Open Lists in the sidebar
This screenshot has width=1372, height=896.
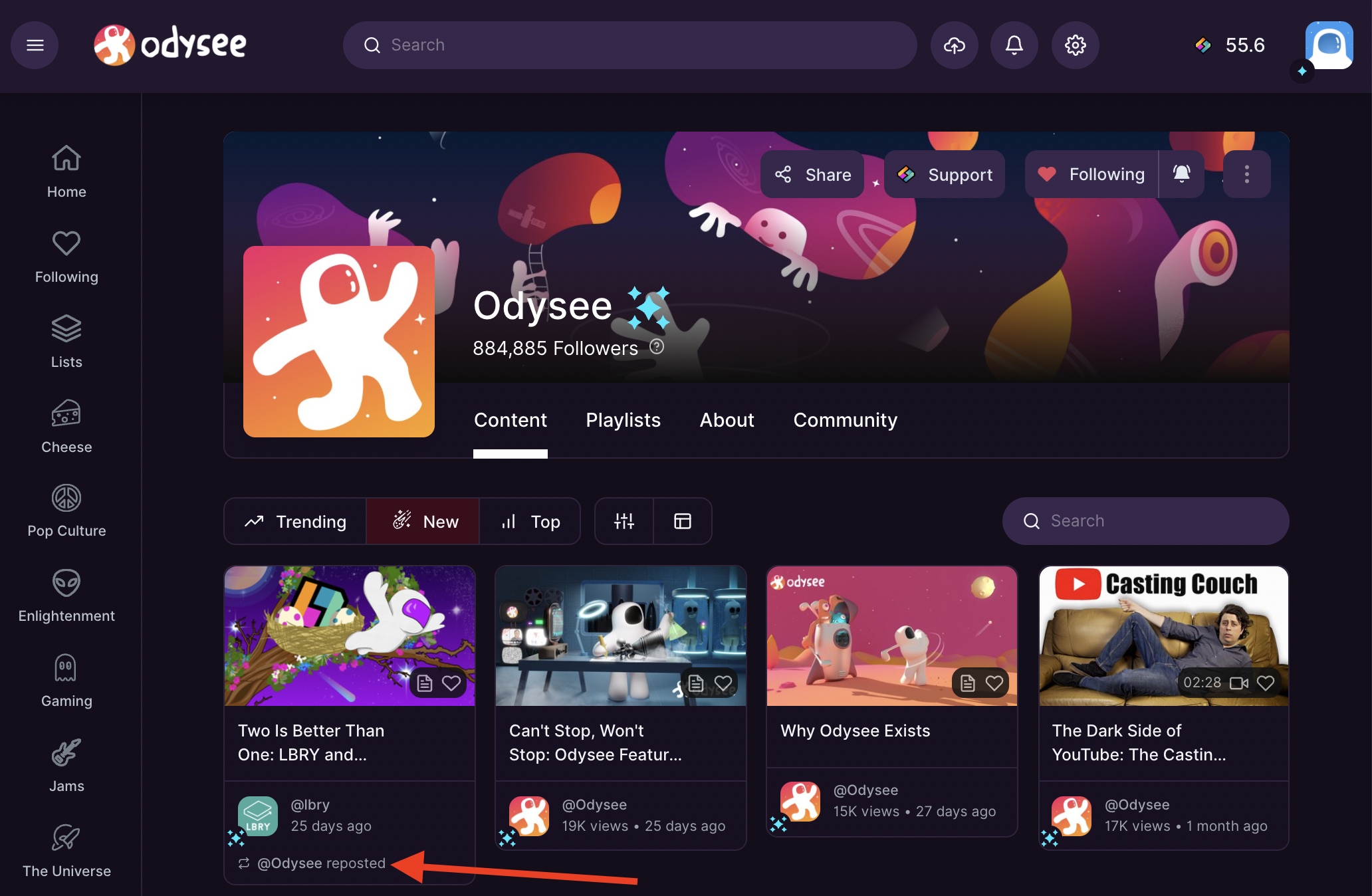point(66,342)
